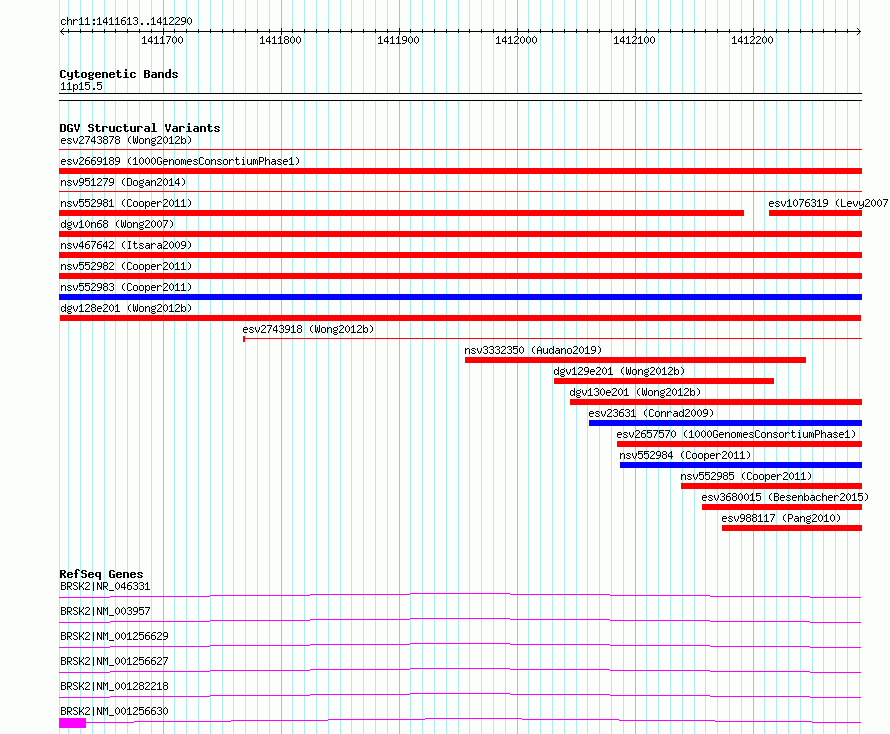Click esv2743918 (Wong2012b) variant label
Viewport: 890px width, 734px height.
point(308,329)
